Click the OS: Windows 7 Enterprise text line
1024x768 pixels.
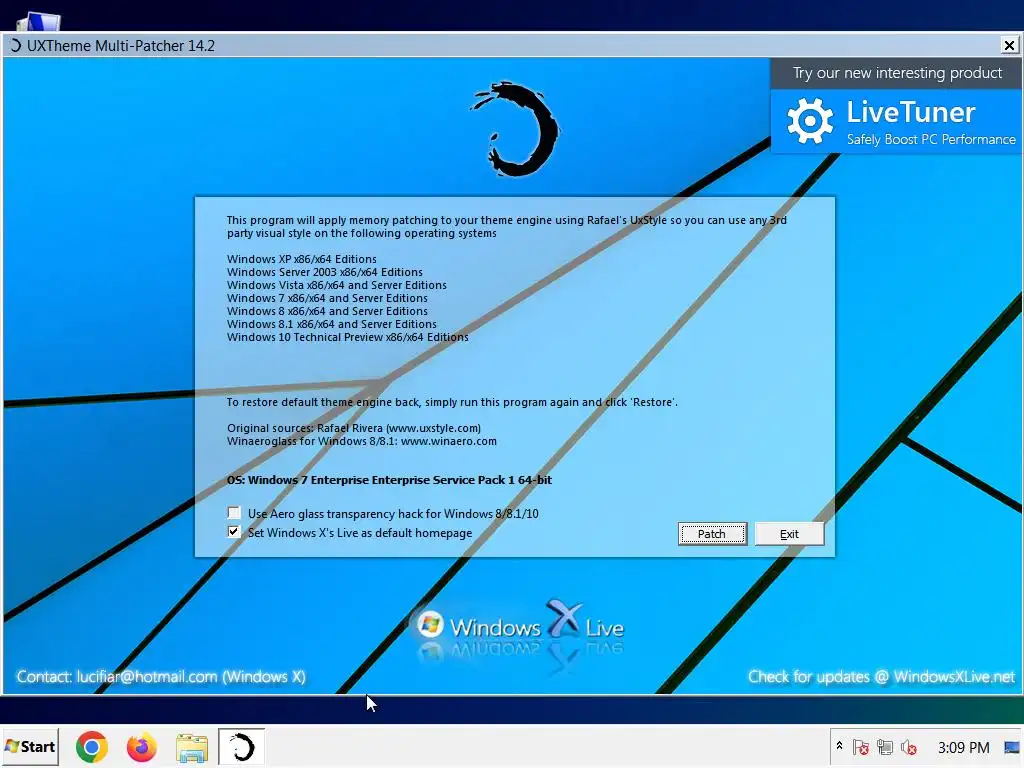[x=389, y=480]
